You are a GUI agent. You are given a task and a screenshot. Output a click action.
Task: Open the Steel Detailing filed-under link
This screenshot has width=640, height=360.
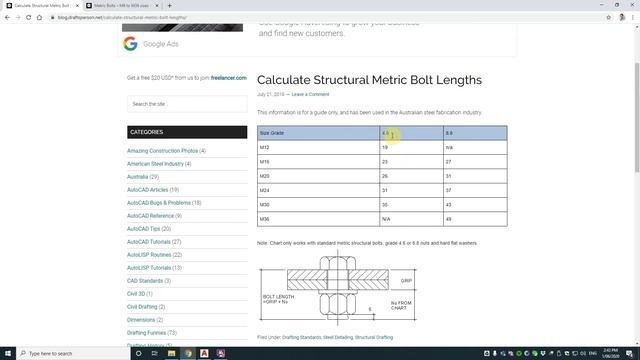(338, 338)
